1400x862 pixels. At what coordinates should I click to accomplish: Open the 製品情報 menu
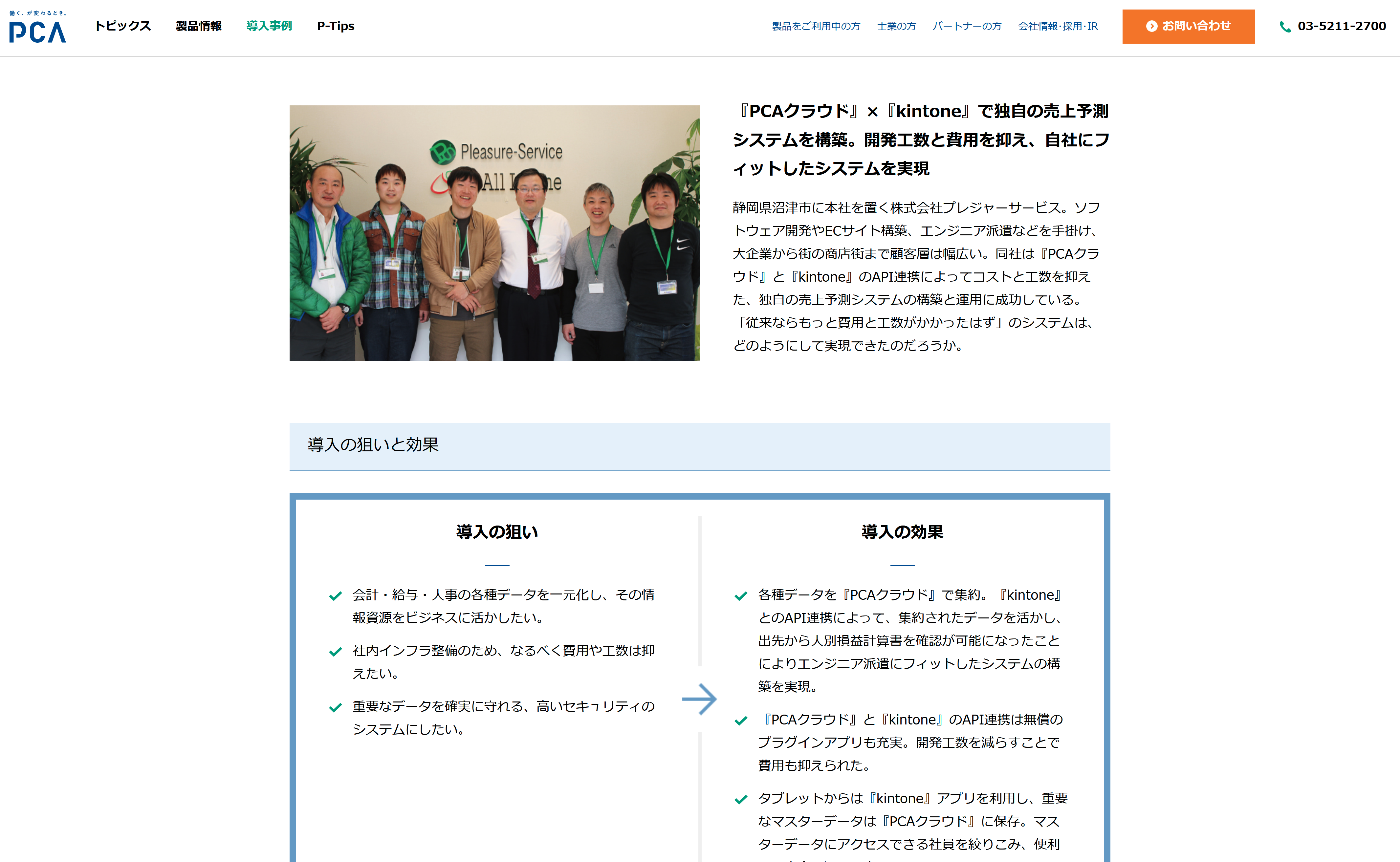[x=198, y=26]
